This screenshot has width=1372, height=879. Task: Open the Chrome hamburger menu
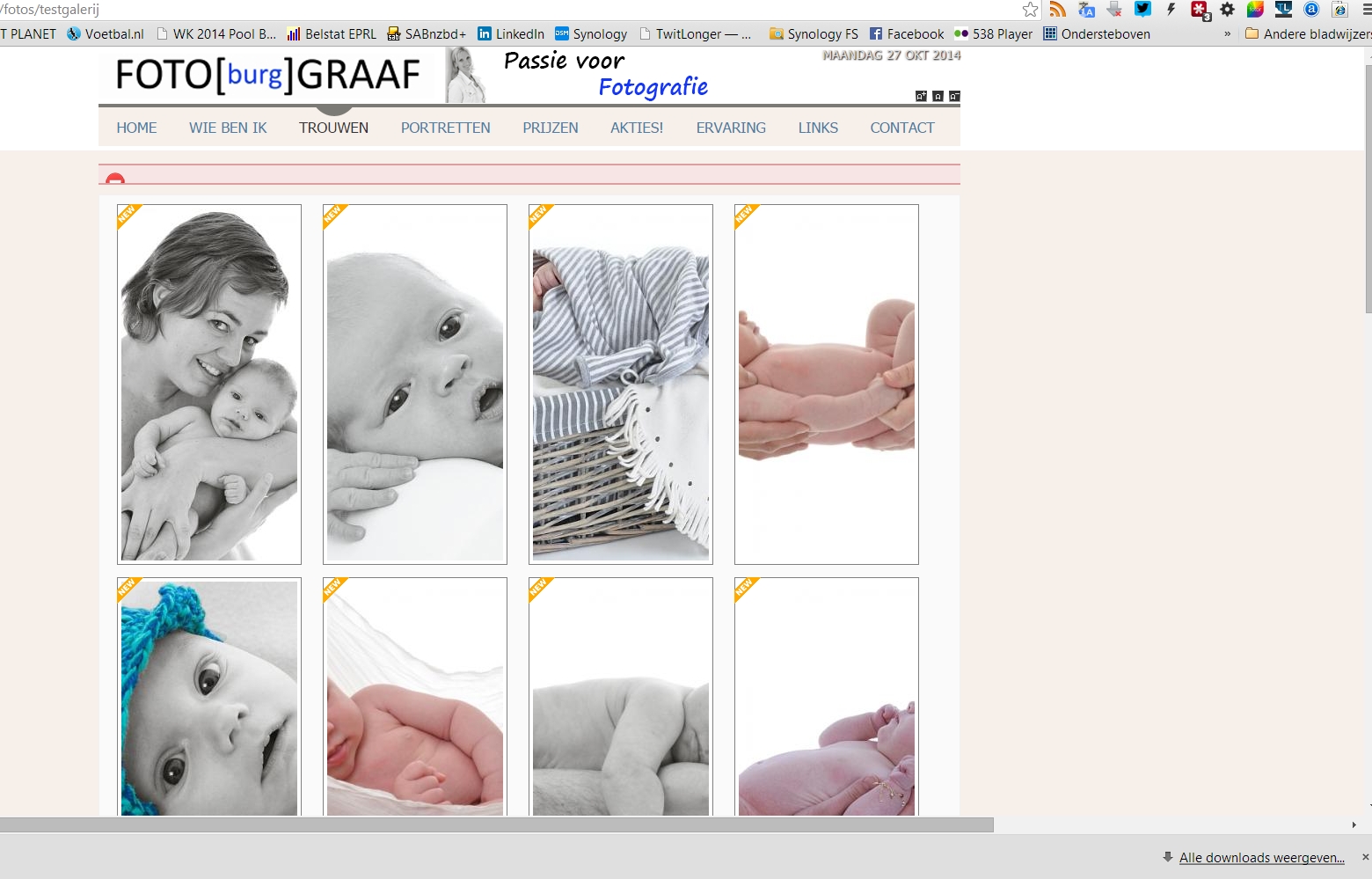click(x=1366, y=10)
